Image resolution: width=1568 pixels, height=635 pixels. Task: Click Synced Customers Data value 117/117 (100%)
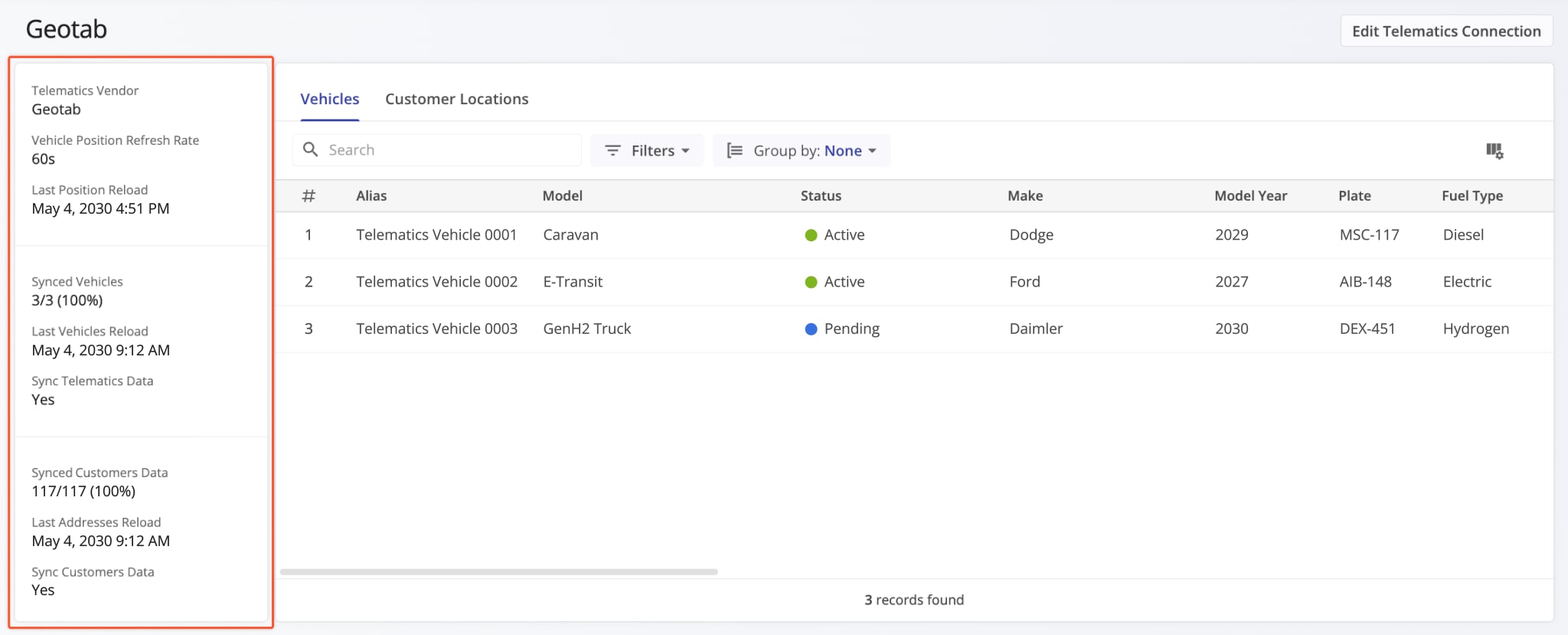coord(83,491)
